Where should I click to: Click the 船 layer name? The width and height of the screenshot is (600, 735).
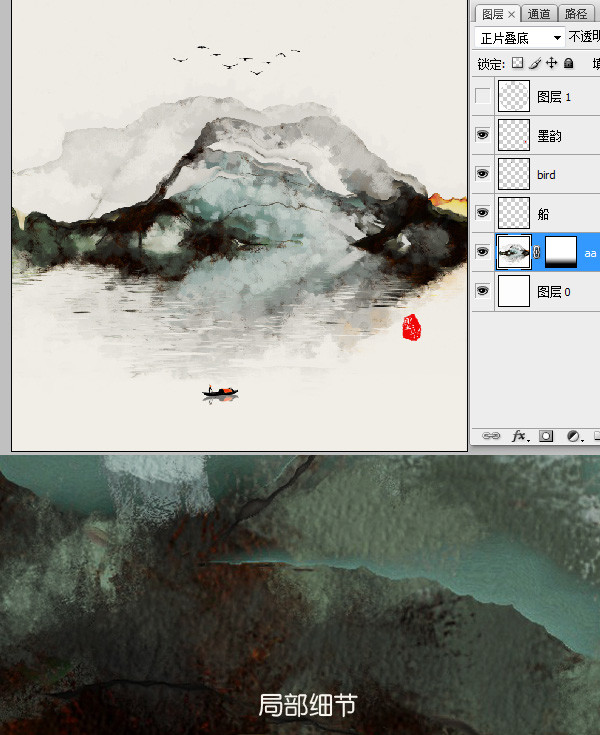tap(543, 214)
